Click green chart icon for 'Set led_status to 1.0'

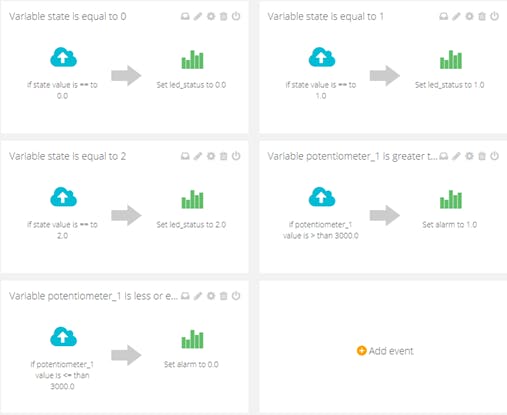pyautogui.click(x=451, y=60)
